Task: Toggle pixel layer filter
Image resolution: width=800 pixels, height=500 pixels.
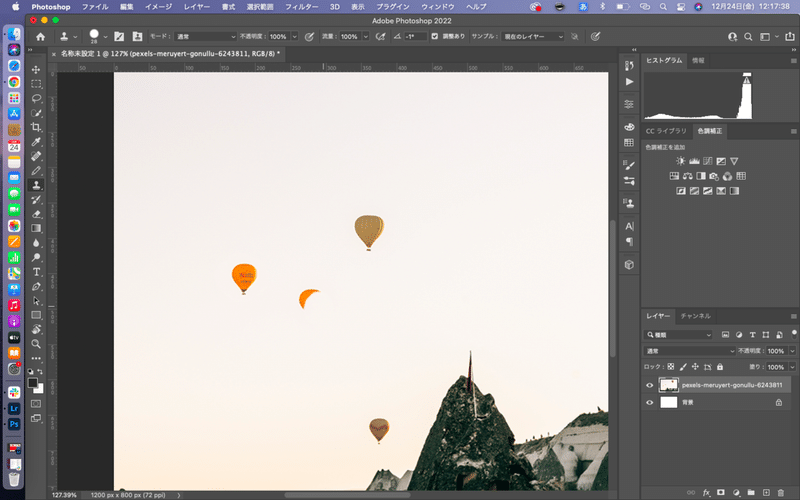Action: (x=726, y=335)
